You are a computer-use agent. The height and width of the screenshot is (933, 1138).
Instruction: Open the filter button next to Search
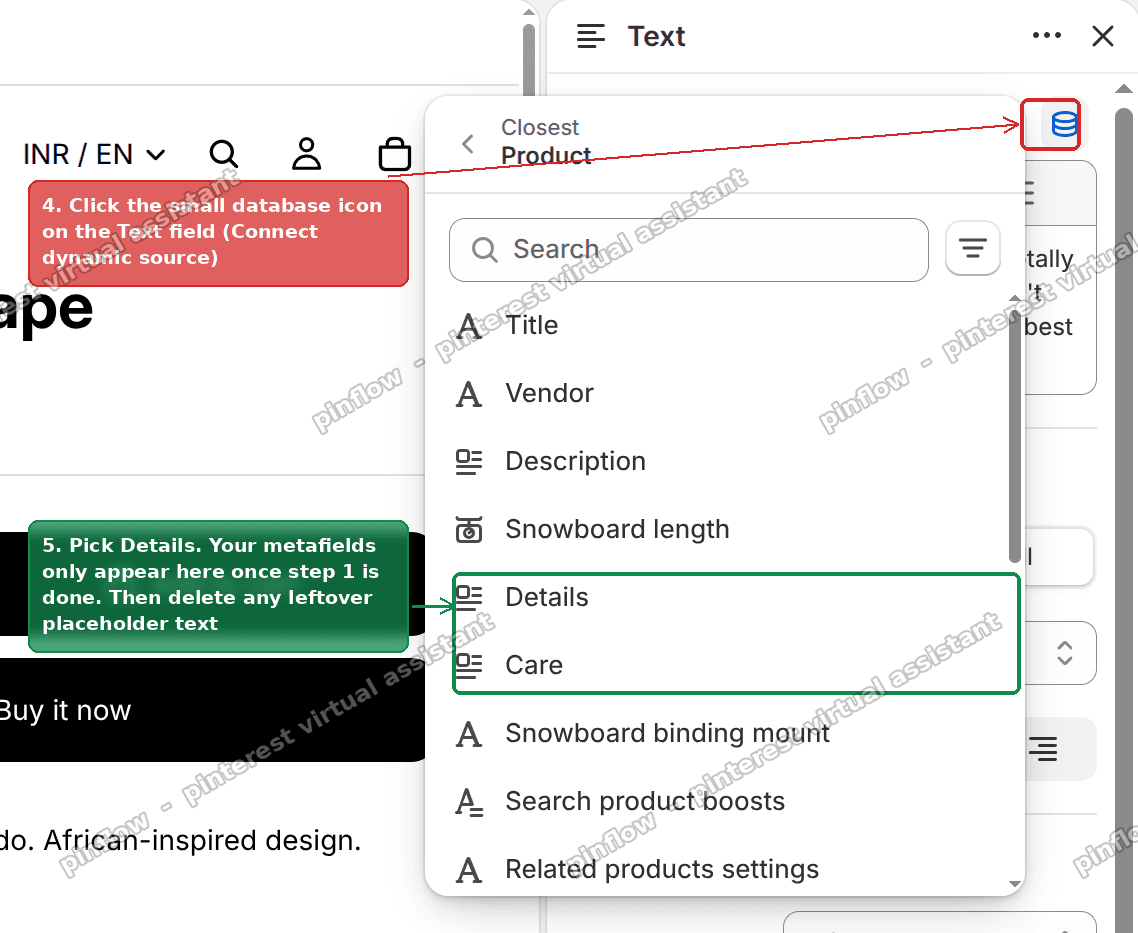[x=973, y=249]
